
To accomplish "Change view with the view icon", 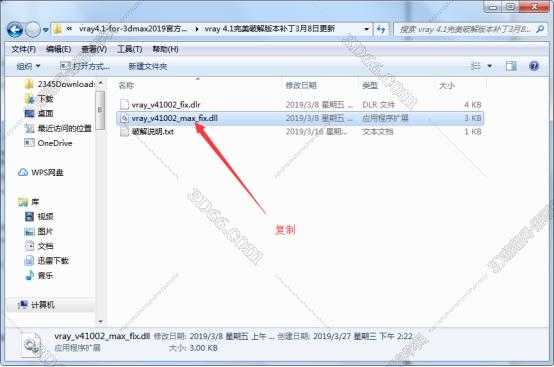I will click(x=476, y=66).
